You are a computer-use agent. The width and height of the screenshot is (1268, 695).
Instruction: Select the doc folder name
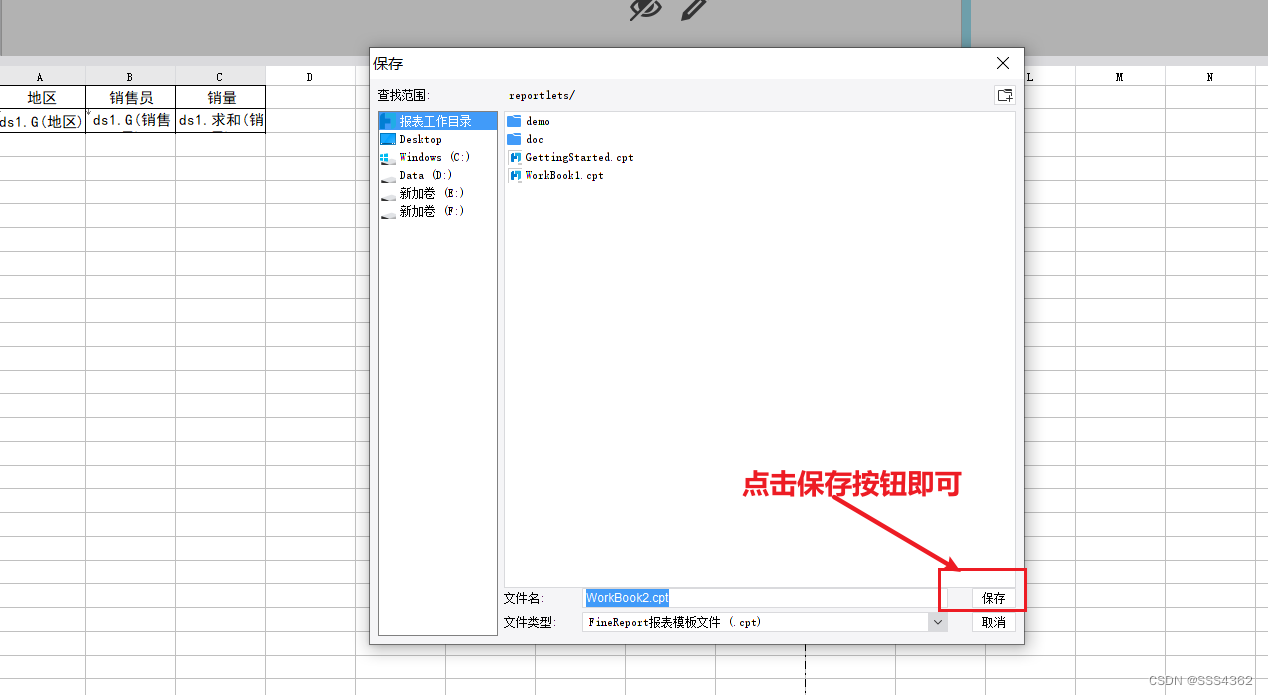[535, 139]
